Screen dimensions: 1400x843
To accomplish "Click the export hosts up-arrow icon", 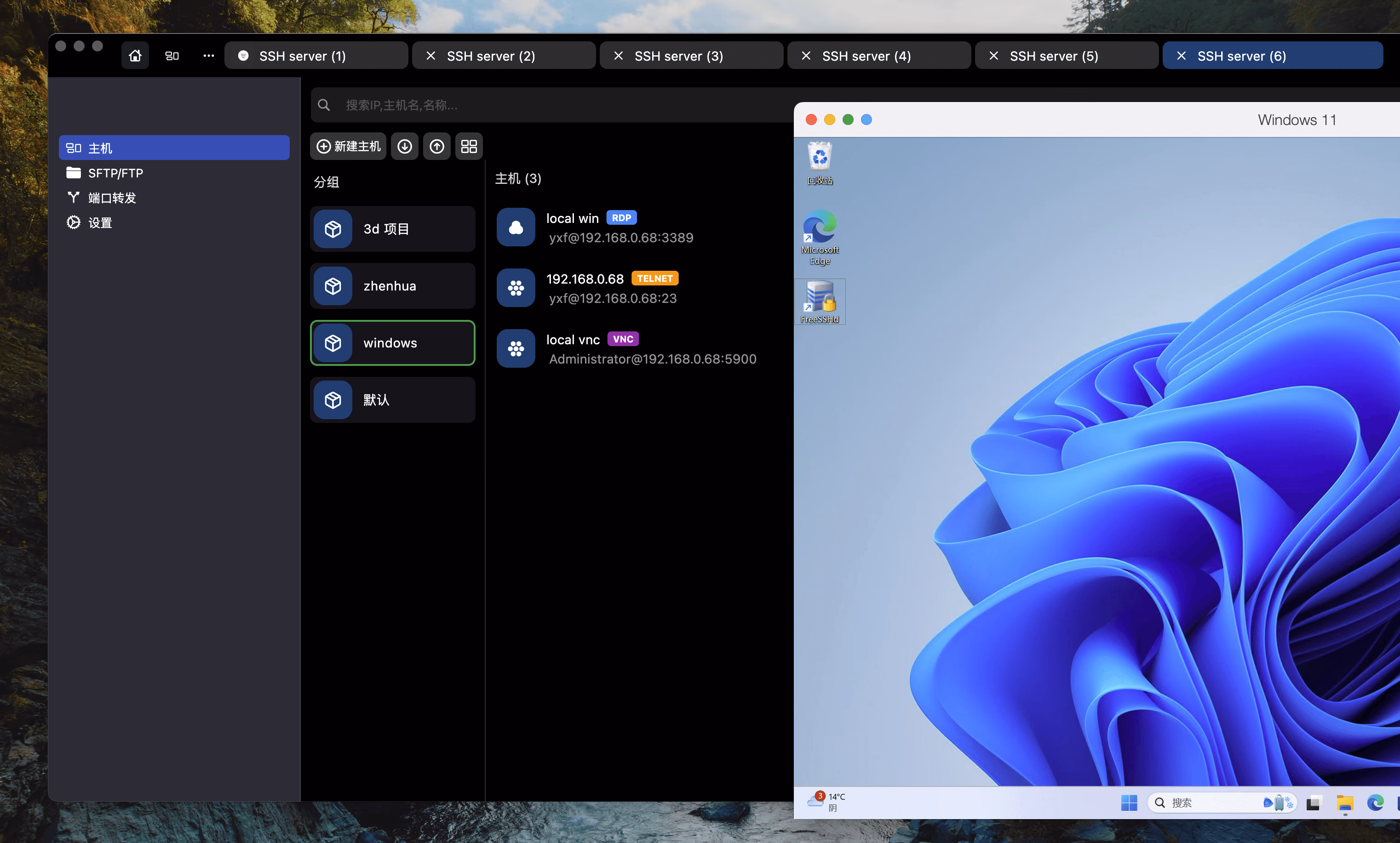I will 436,146.
